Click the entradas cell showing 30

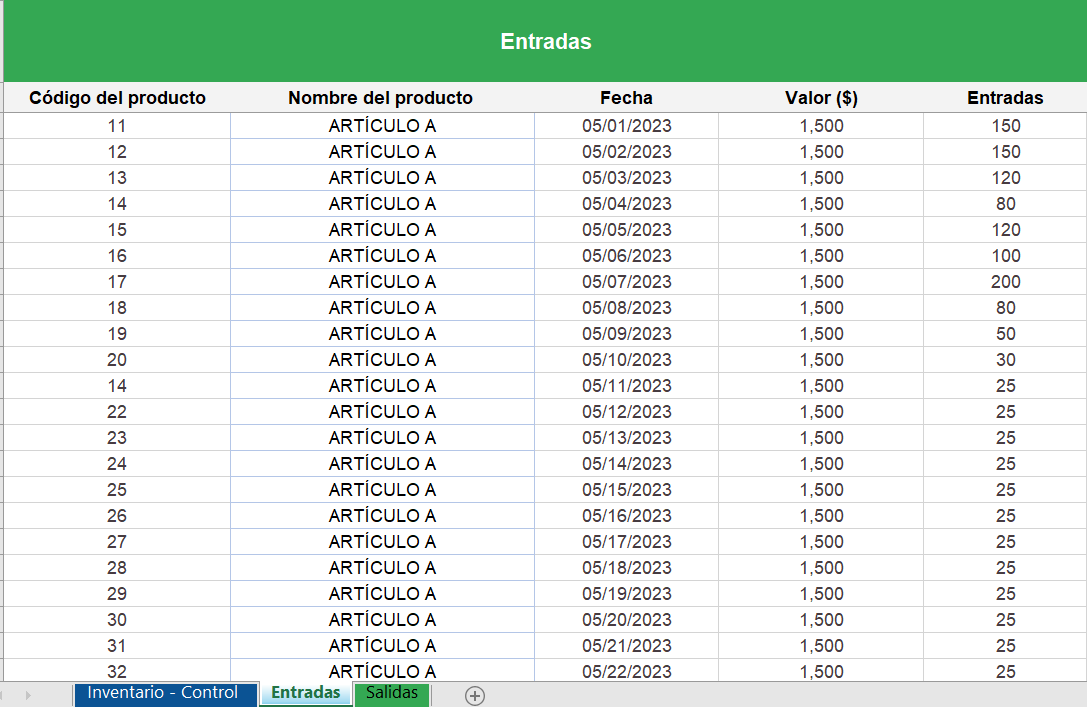pyautogui.click(x=1005, y=359)
